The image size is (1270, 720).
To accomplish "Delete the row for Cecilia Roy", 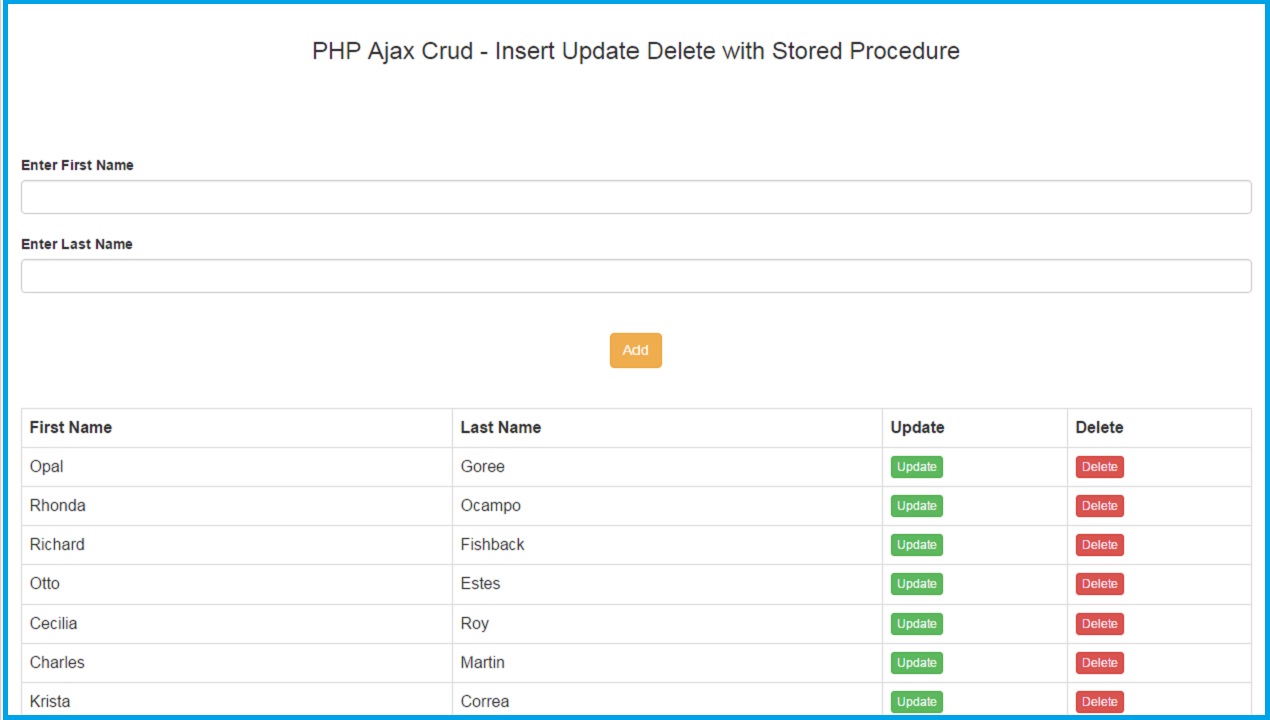I will pyautogui.click(x=1099, y=622).
